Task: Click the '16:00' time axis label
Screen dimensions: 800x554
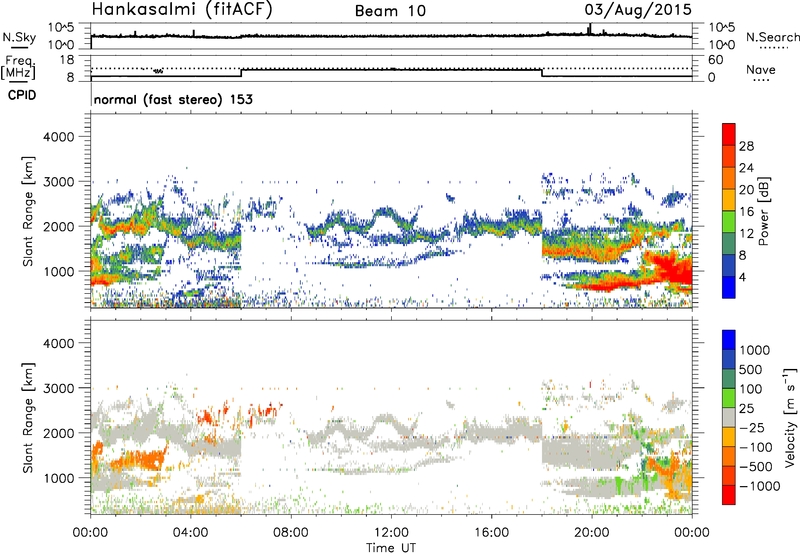Action: 491,533
